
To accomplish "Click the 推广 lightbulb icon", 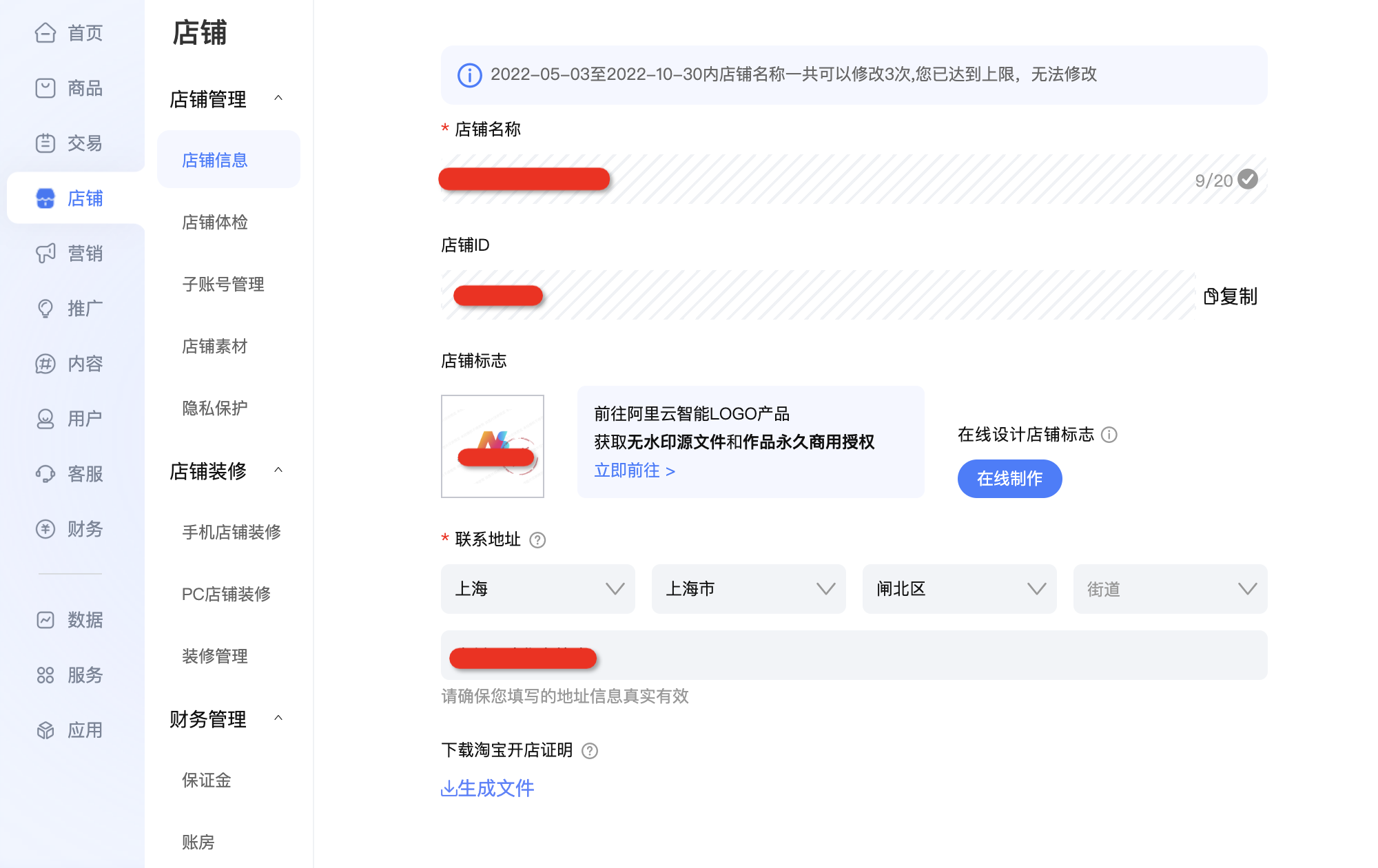I will pyautogui.click(x=45, y=308).
